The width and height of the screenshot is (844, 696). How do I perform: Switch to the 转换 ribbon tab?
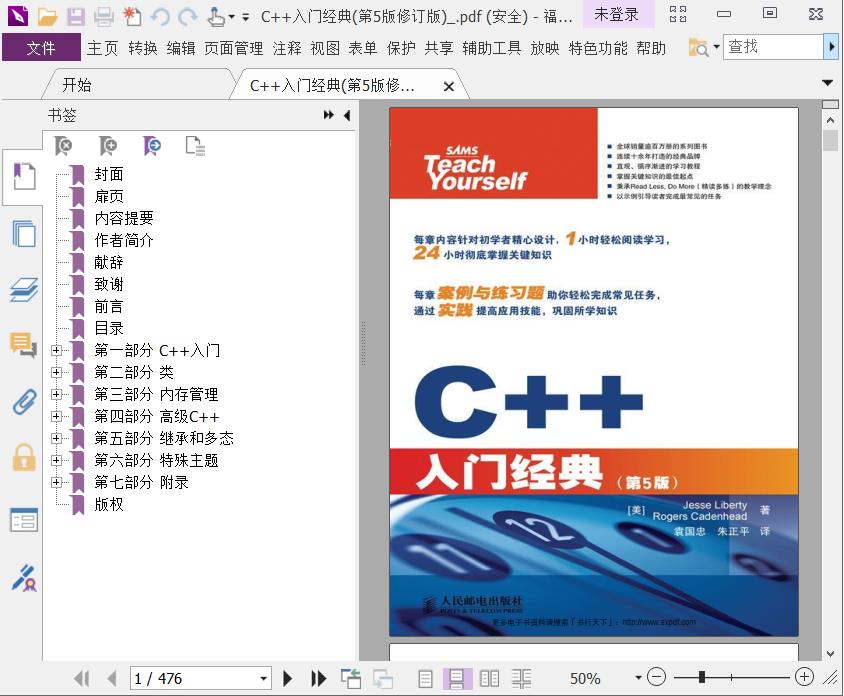point(143,48)
